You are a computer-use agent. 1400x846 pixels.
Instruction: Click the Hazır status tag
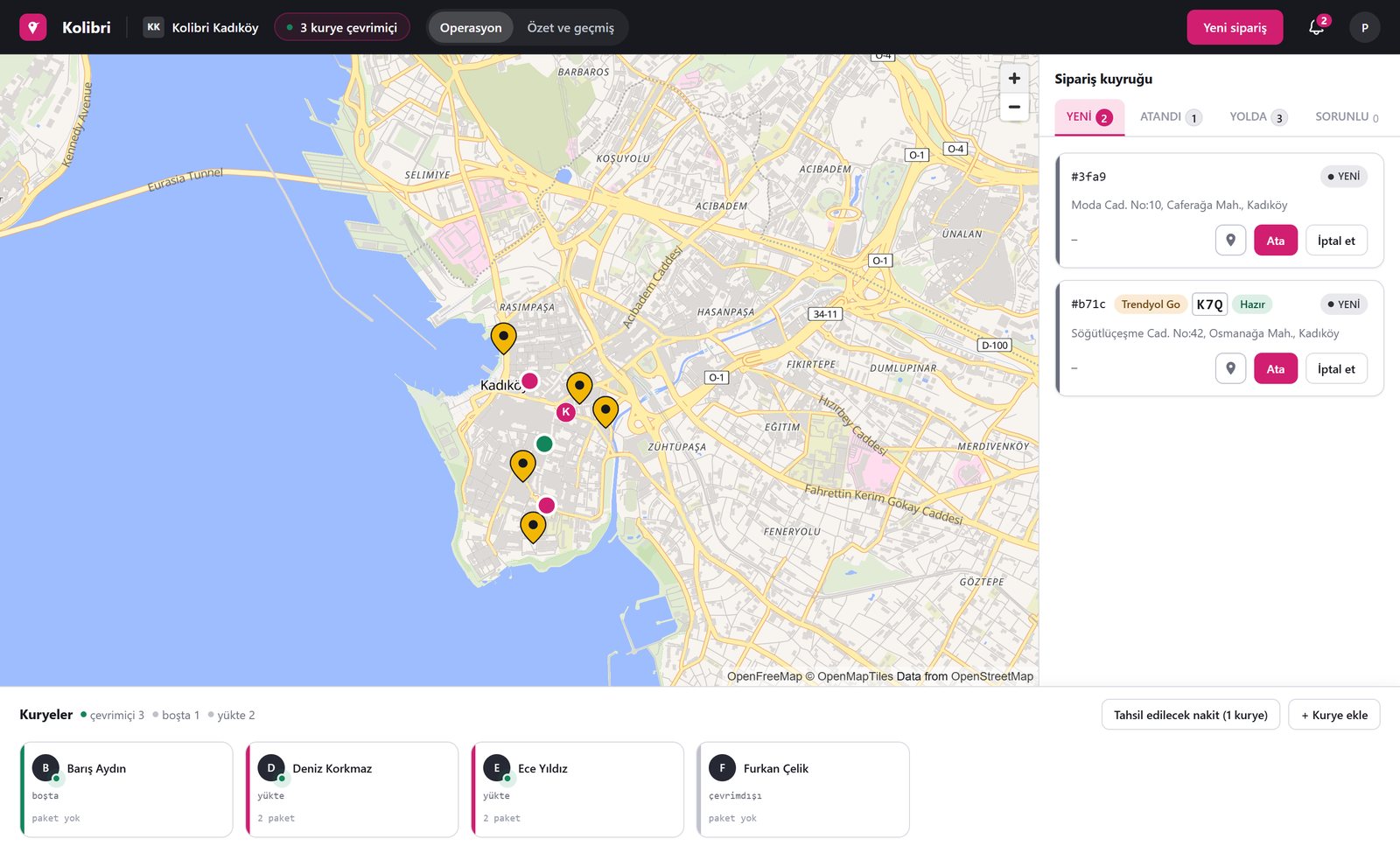[1252, 304]
